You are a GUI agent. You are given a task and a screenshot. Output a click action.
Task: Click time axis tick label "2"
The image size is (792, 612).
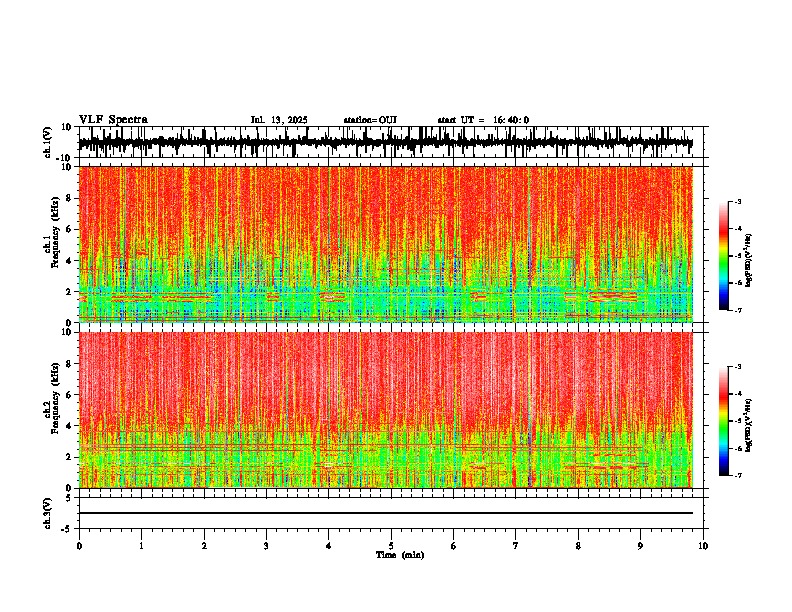tap(204, 546)
